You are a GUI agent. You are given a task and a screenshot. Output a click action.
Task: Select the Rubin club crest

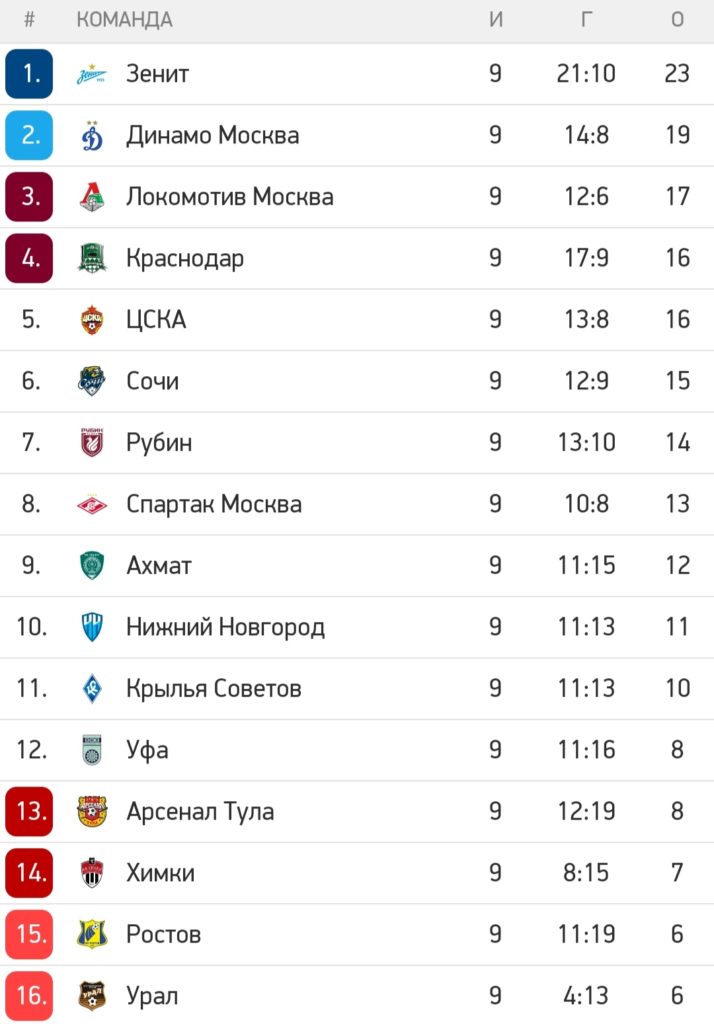pyautogui.click(x=92, y=442)
